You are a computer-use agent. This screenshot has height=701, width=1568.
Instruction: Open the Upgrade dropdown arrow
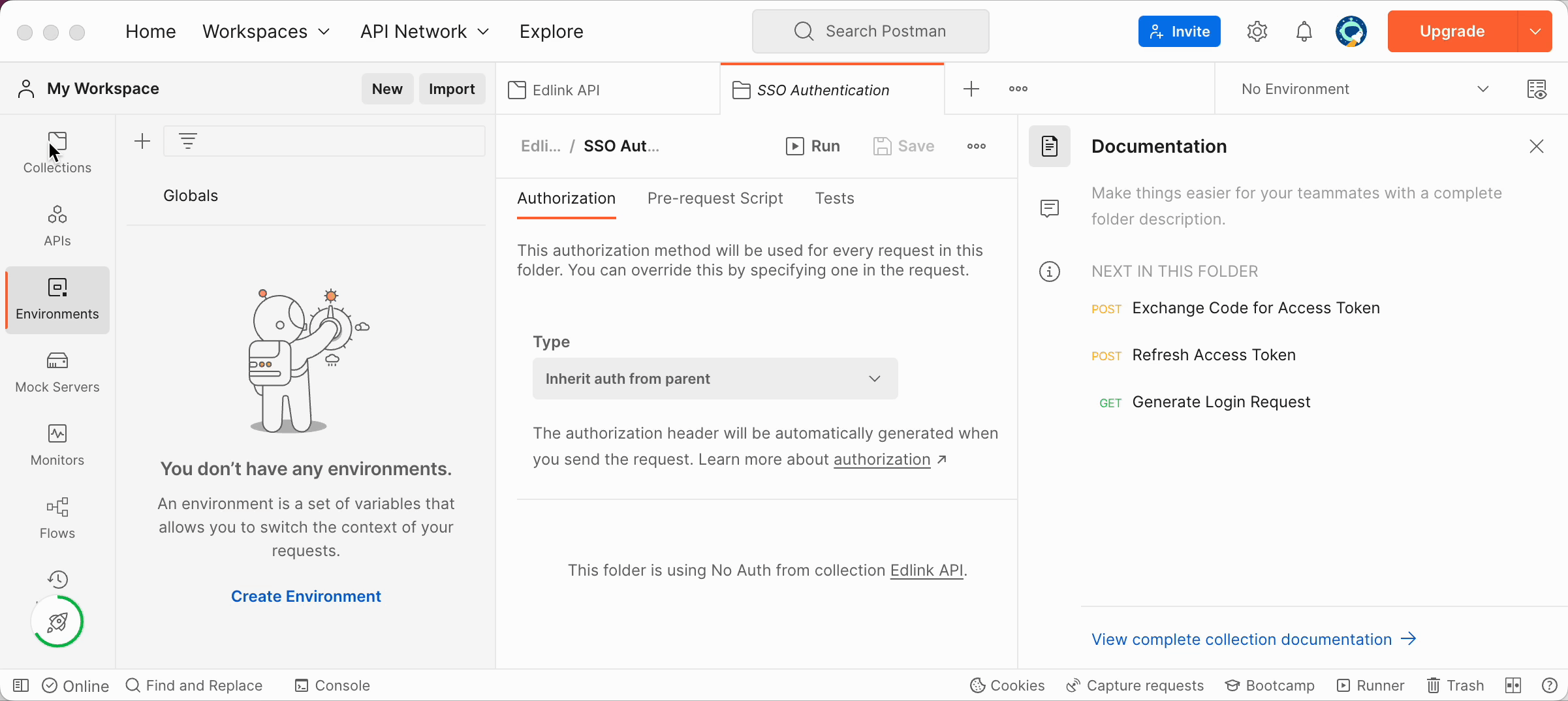[1535, 31]
